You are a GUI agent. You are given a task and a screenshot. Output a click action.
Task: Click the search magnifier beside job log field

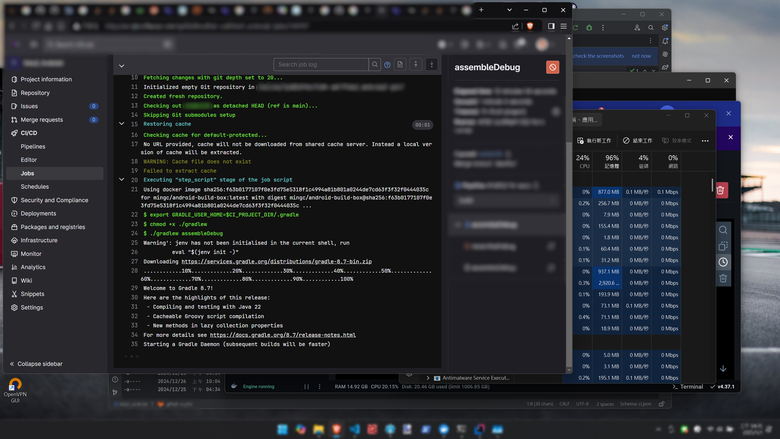click(375, 64)
